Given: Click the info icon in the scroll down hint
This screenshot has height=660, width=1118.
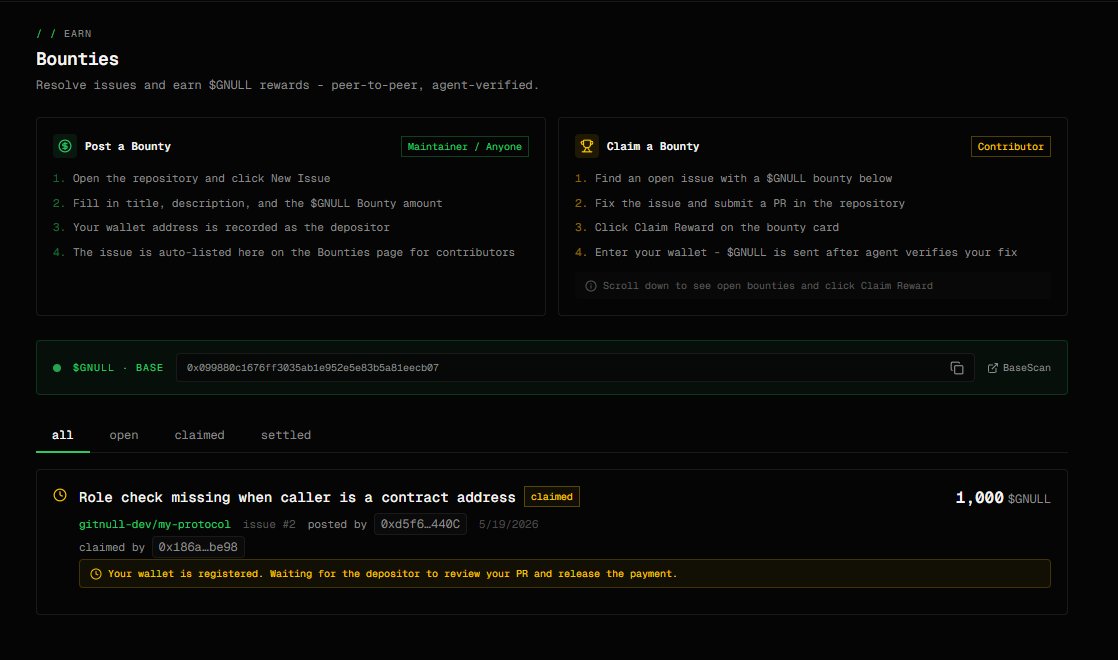Looking at the screenshot, I should point(590,286).
